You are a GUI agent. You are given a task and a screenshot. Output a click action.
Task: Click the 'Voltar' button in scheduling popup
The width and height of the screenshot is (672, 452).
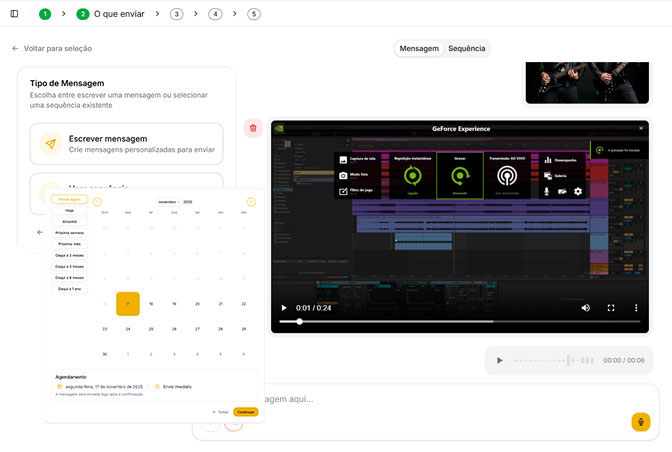tap(221, 412)
